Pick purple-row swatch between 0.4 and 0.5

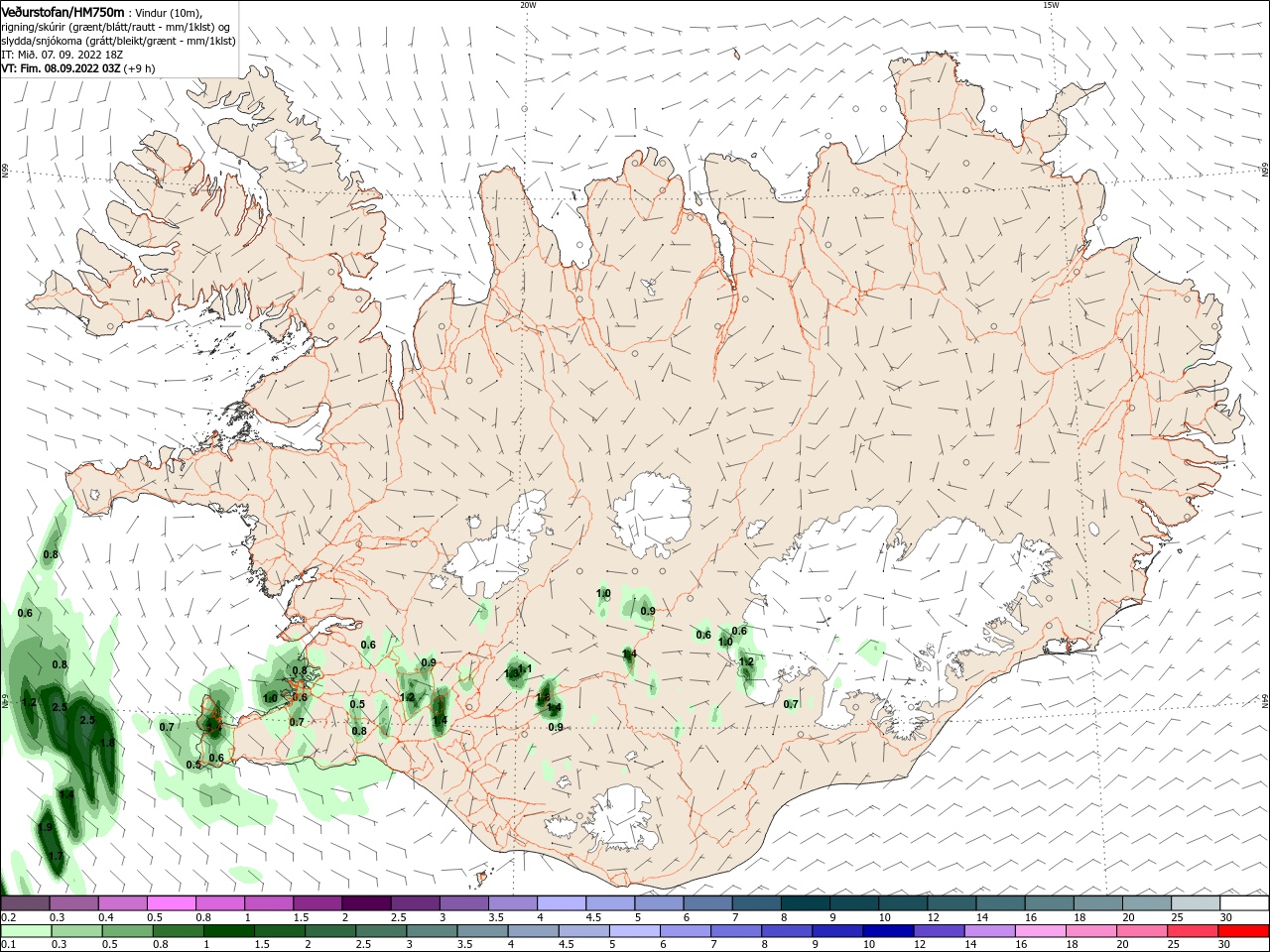pyautogui.click(x=122, y=903)
